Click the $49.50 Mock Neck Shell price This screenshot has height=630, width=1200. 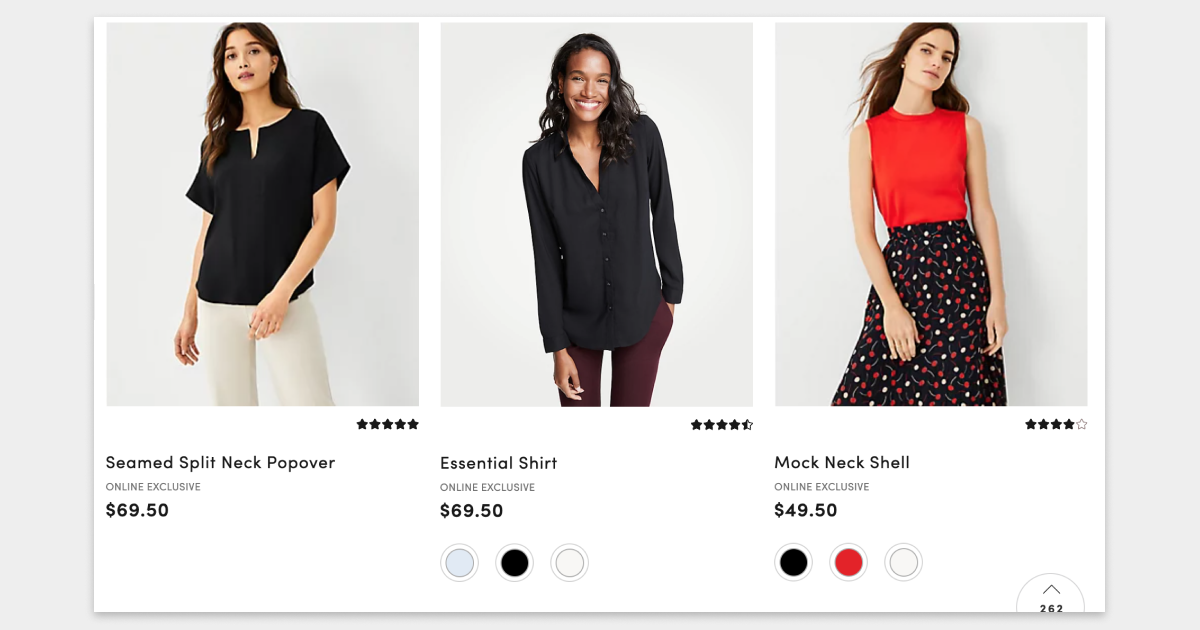[x=806, y=510]
